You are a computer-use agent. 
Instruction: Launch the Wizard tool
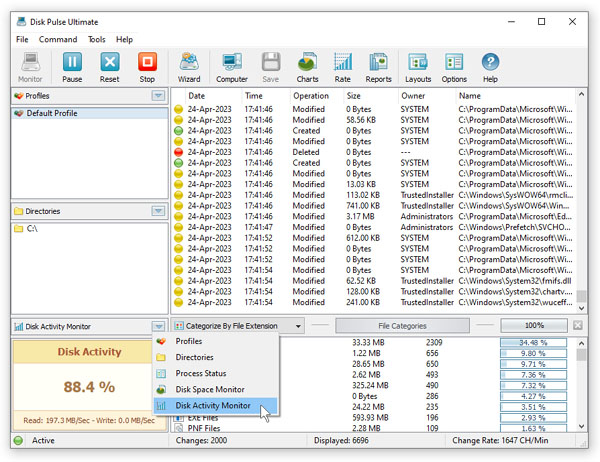pyautogui.click(x=189, y=67)
